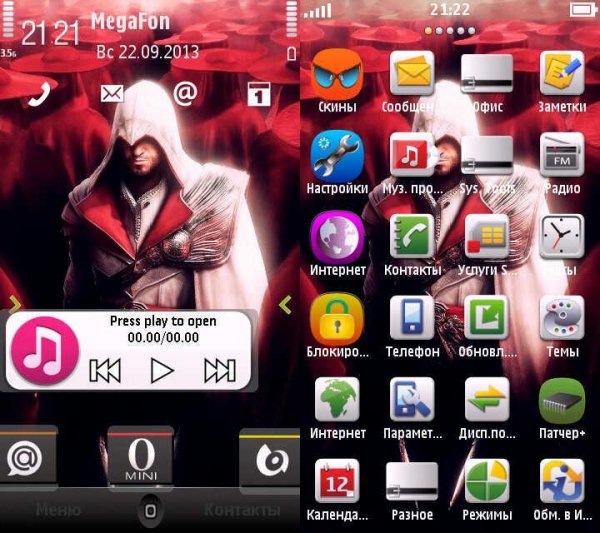
Task: Tap the left green chevron arrow
Action: 15,305
